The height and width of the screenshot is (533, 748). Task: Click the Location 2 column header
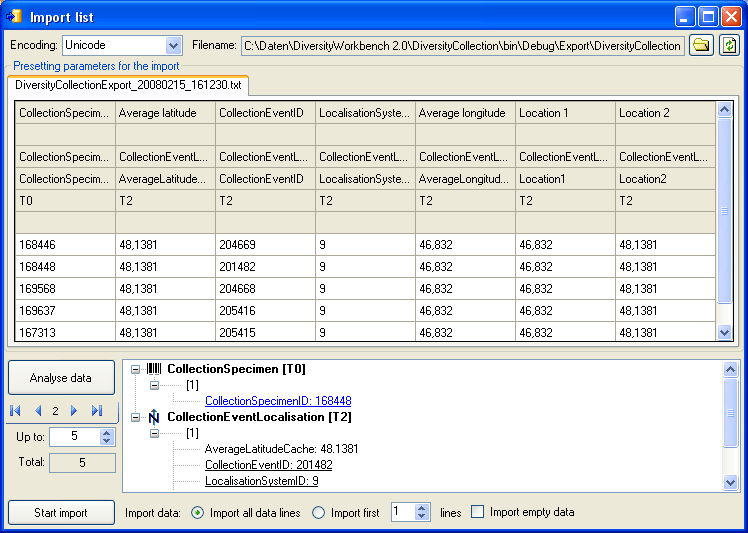665,113
